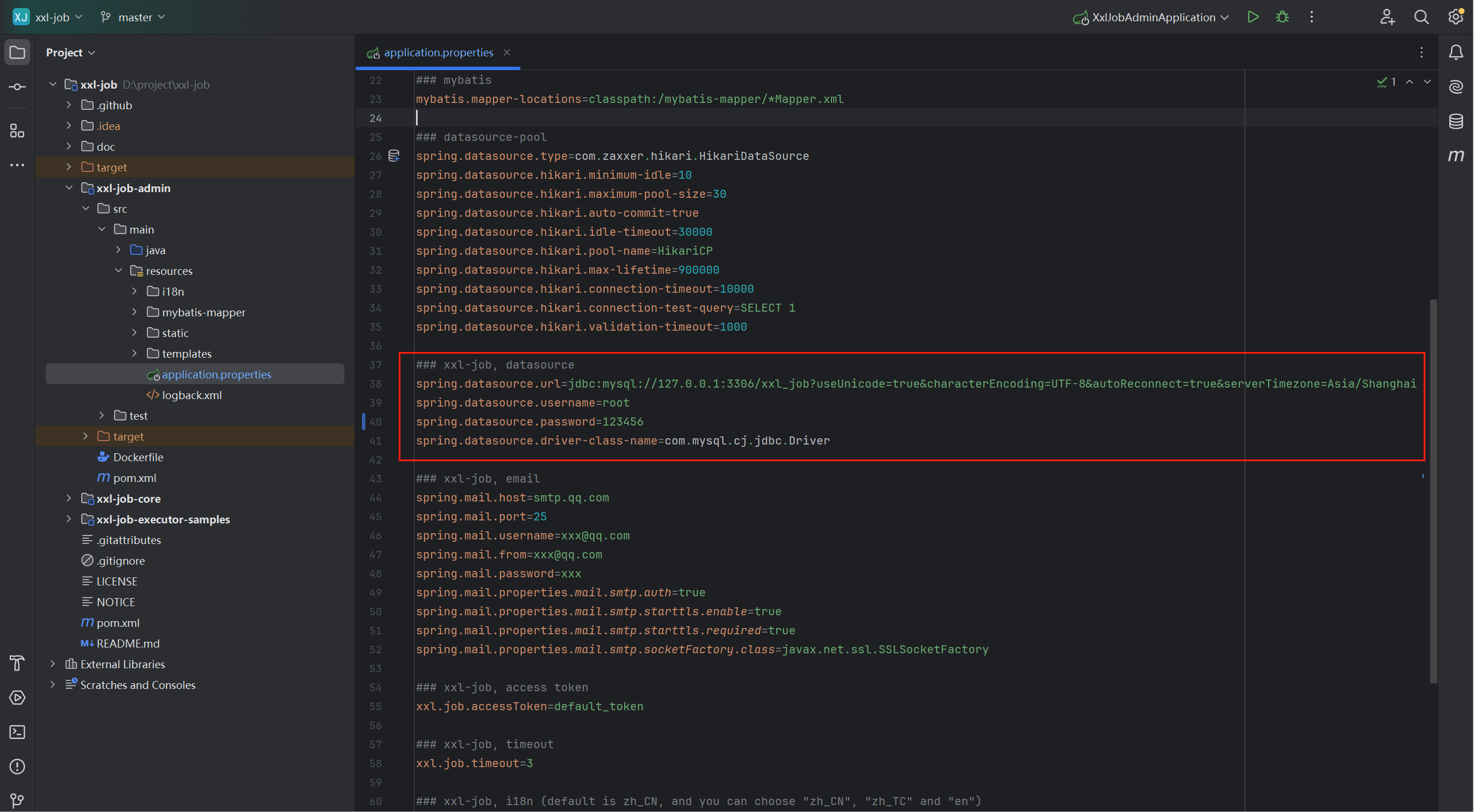Expand xxl-job-core module
The image size is (1474, 812).
pyautogui.click(x=69, y=499)
